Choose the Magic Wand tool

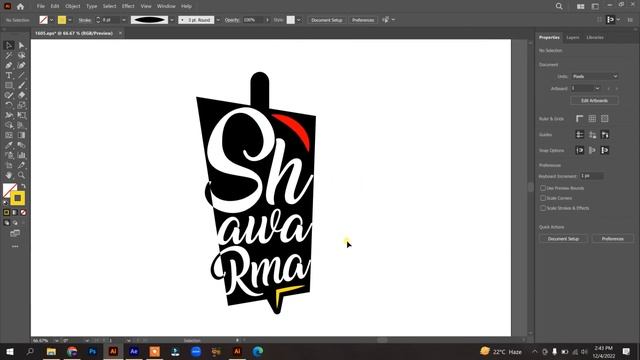(9, 55)
